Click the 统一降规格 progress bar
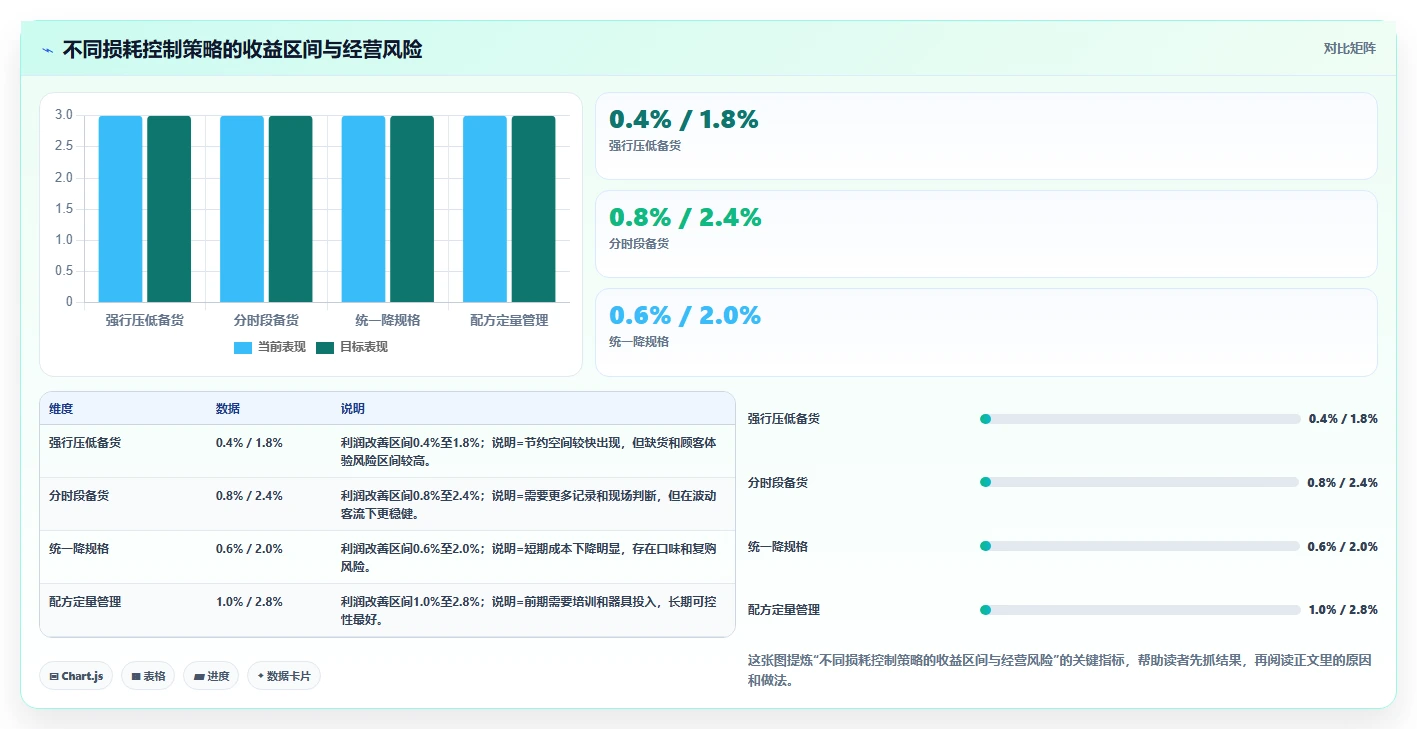Viewport: 1417px width, 729px height. pos(1140,546)
